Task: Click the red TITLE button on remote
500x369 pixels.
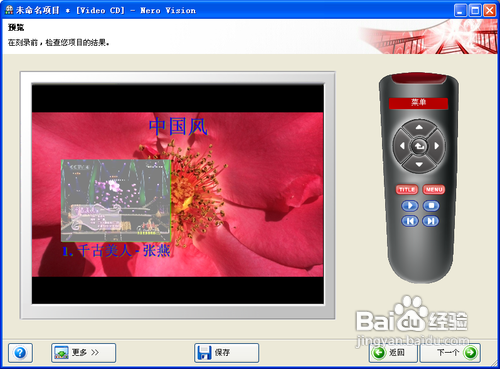Action: pyautogui.click(x=407, y=189)
